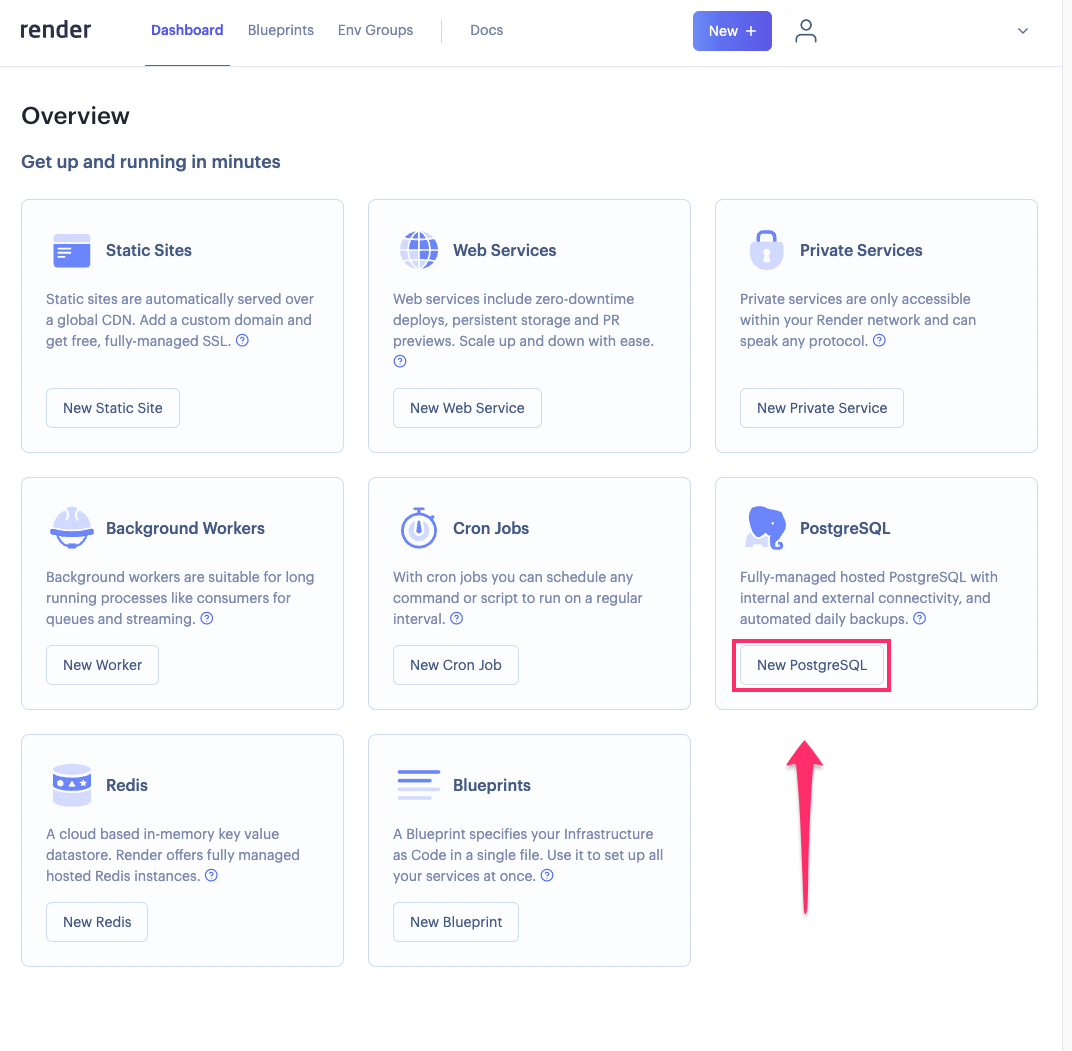Image resolution: width=1072 pixels, height=1051 pixels.
Task: Click the render logo
Action: [x=56, y=30]
